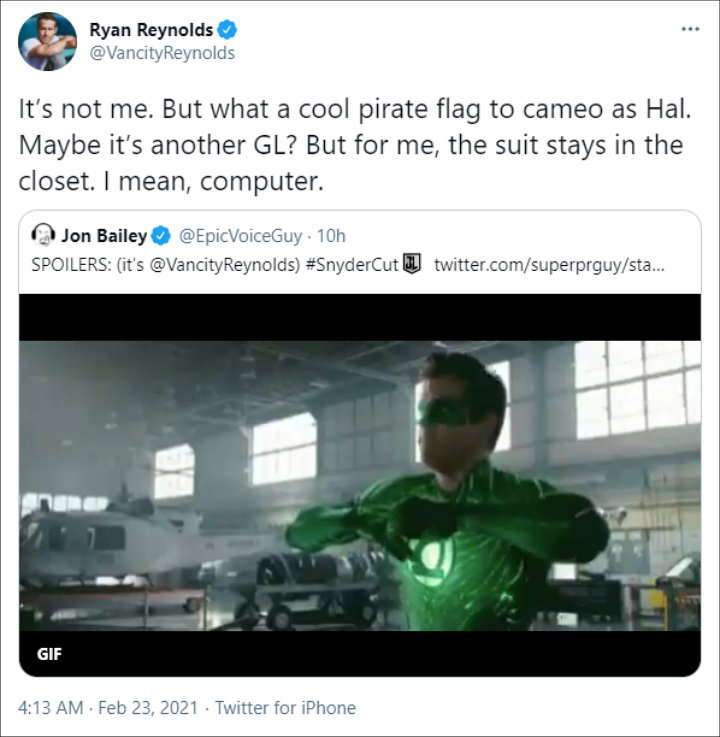The image size is (720, 737).
Task: Click the 10h quoted tweet timestamp
Action: [x=331, y=236]
